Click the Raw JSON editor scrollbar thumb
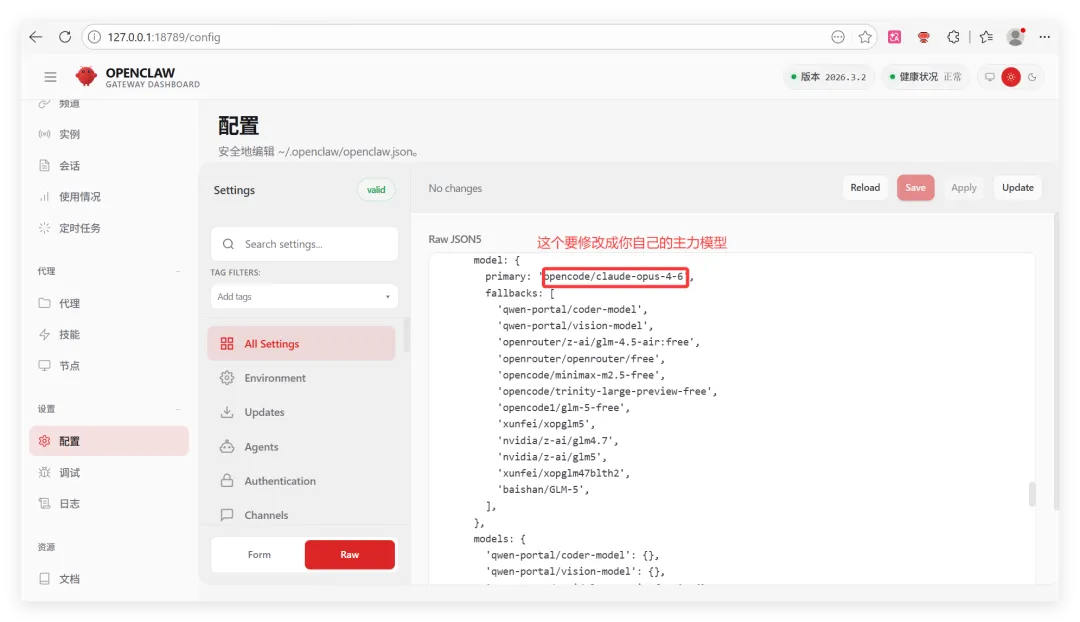 (x=1032, y=494)
